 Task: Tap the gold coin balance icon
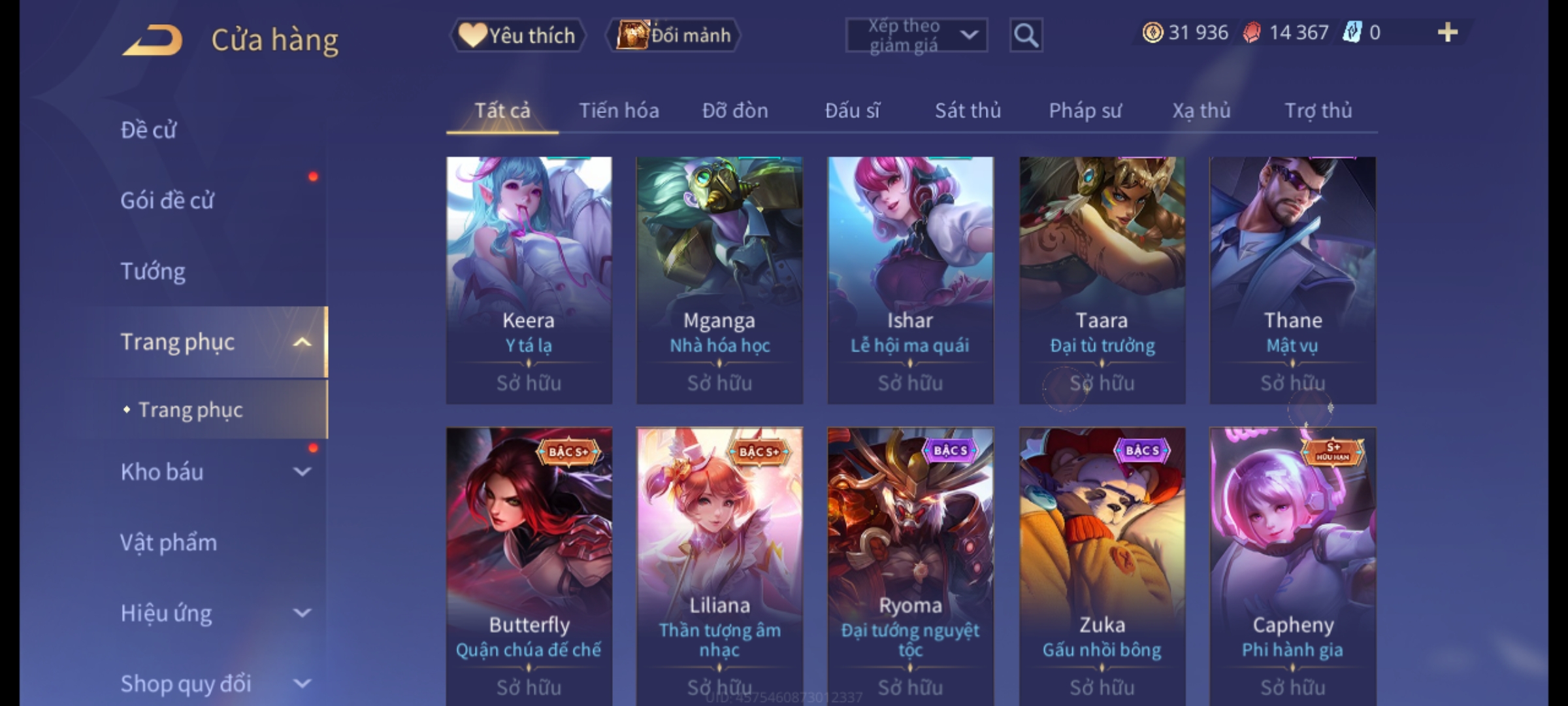[x=1152, y=32]
